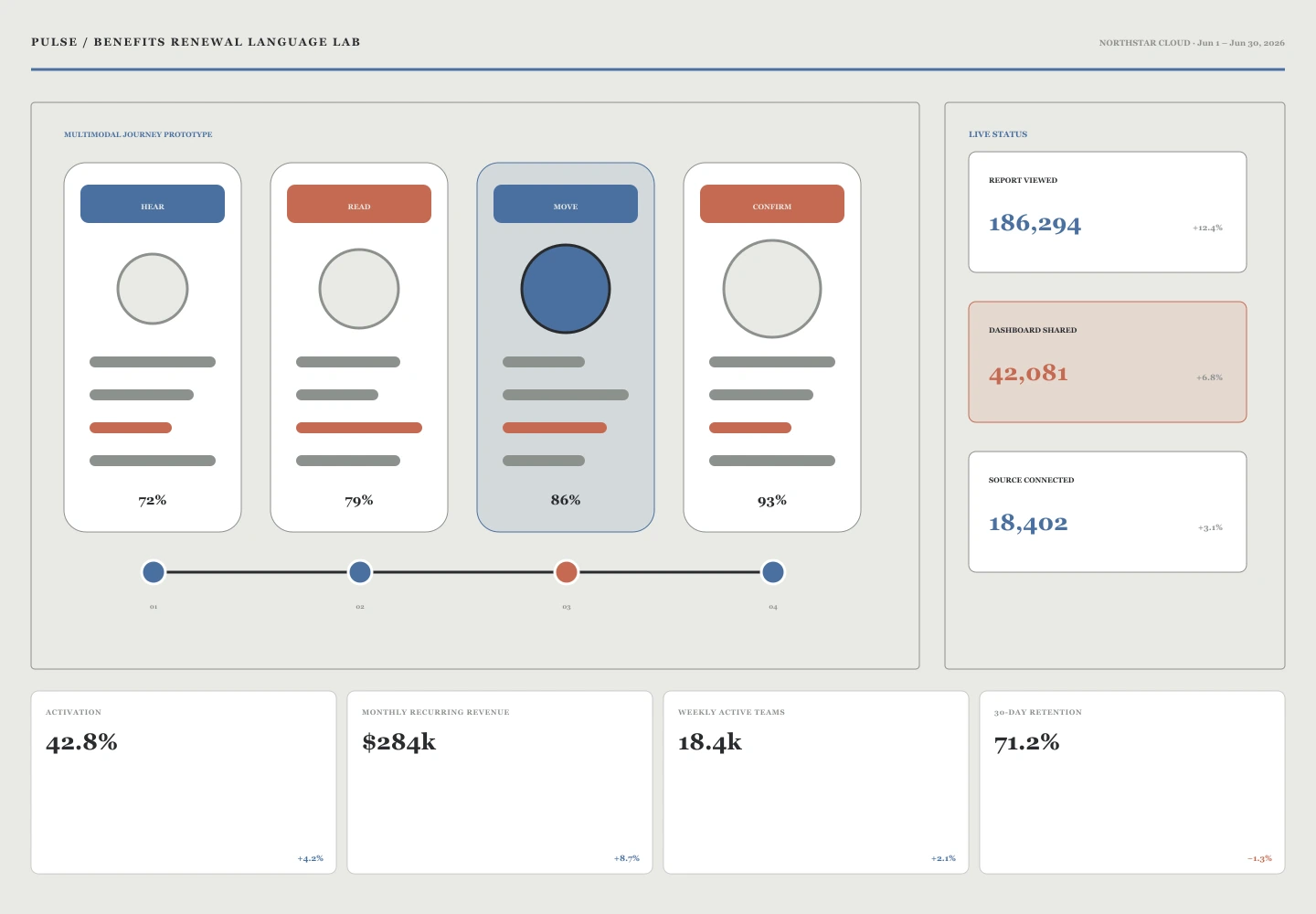
Task: Click the $284k revenue value
Action: point(399,742)
